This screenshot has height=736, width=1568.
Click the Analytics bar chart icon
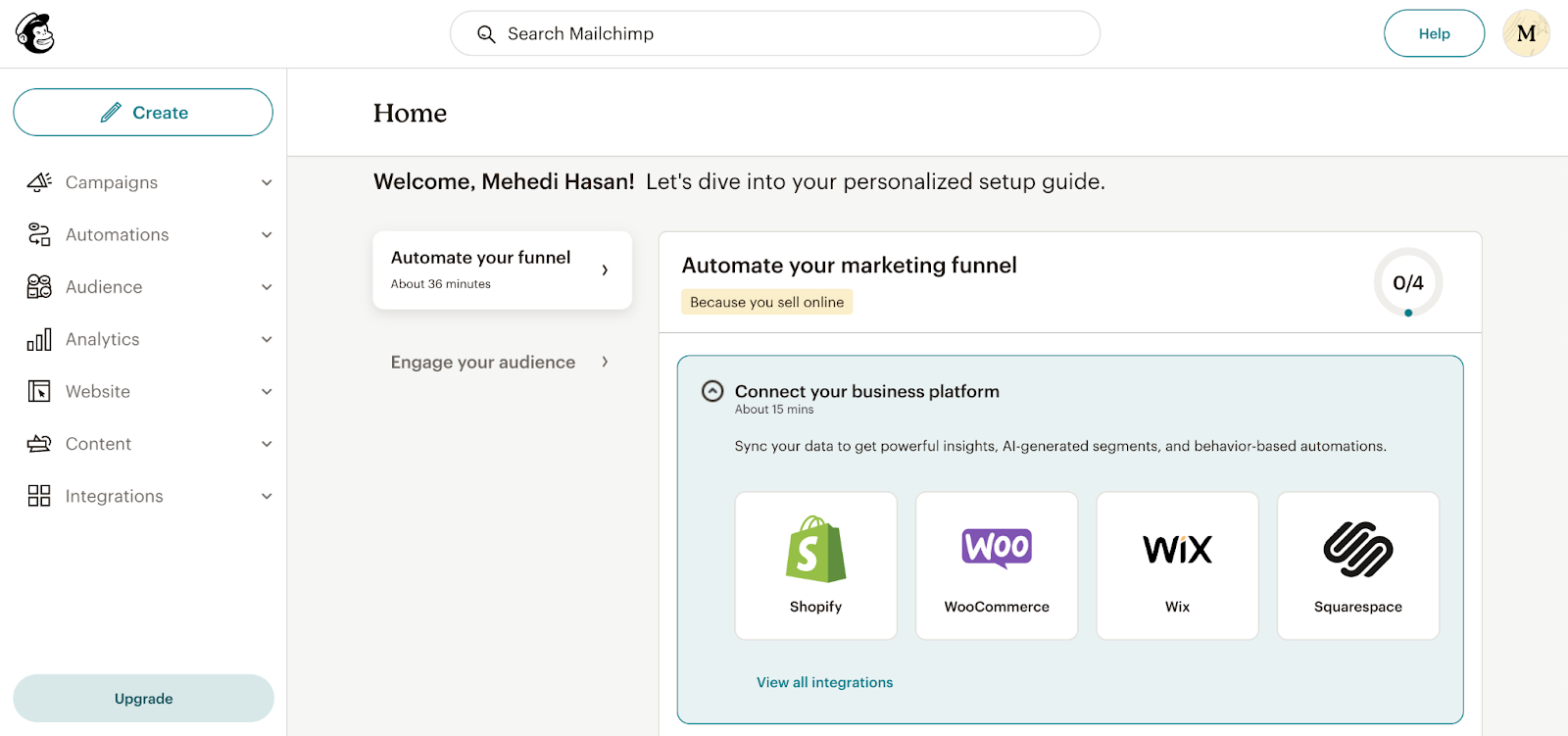(39, 339)
